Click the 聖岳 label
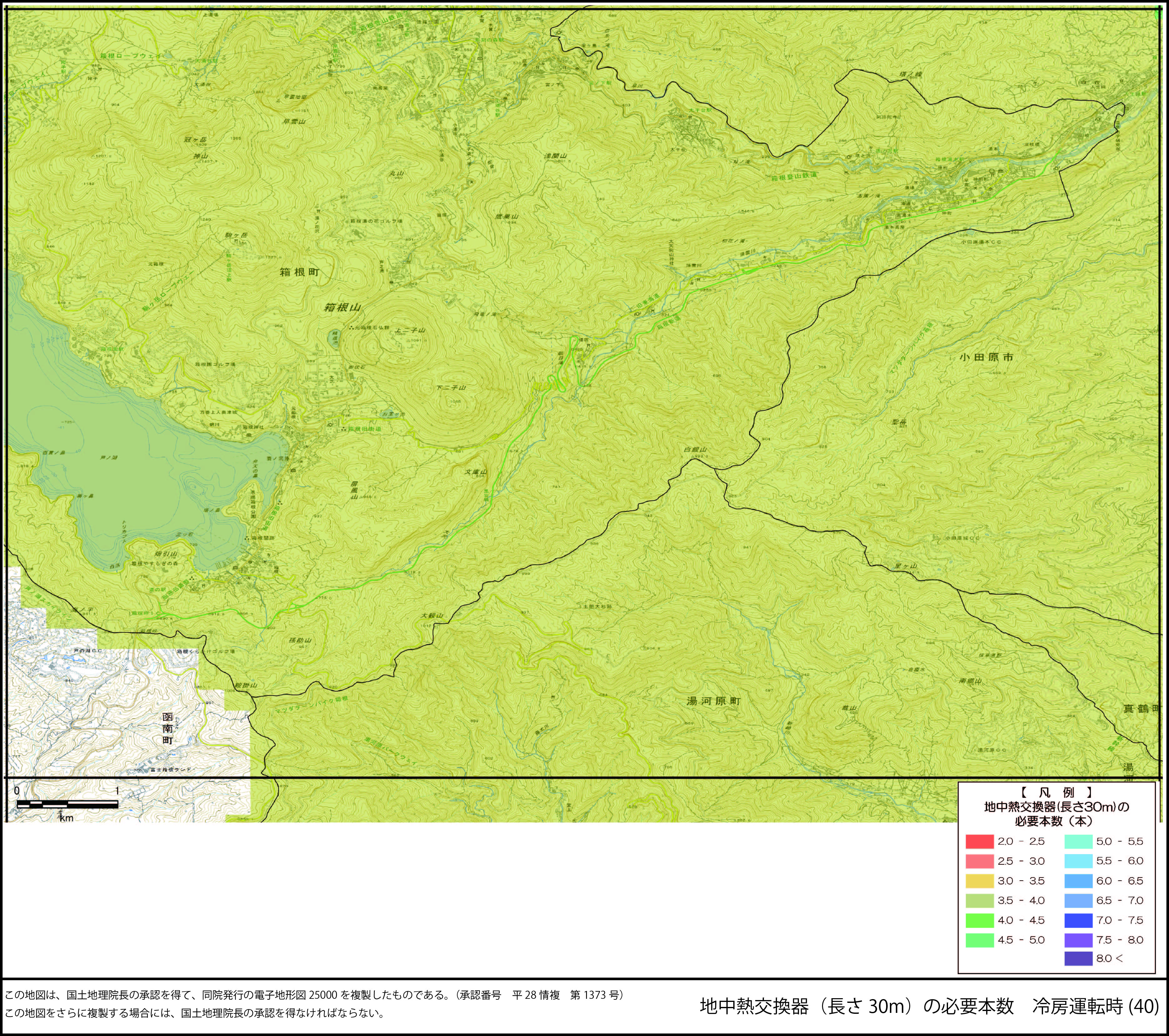The width and height of the screenshot is (1169, 1036). [899, 422]
